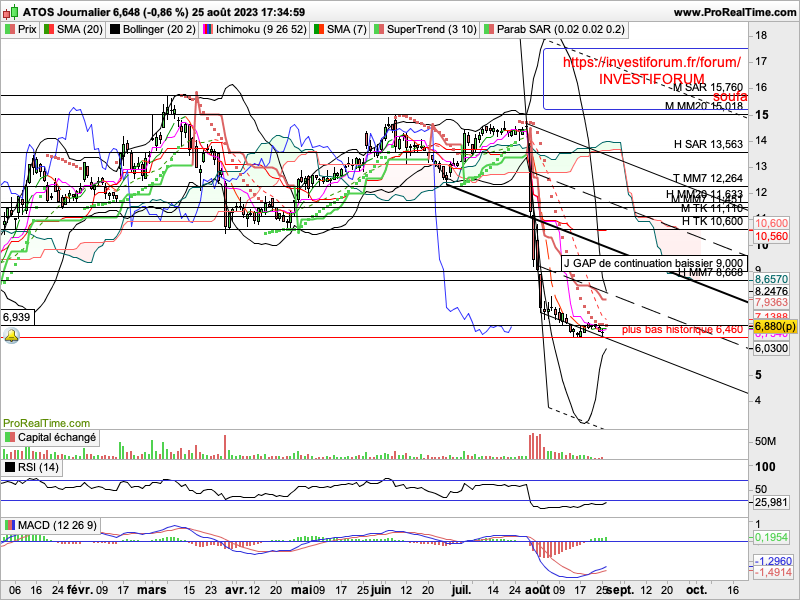Click the 6,0300 price axis value
The height and width of the screenshot is (600, 800).
coord(771,348)
